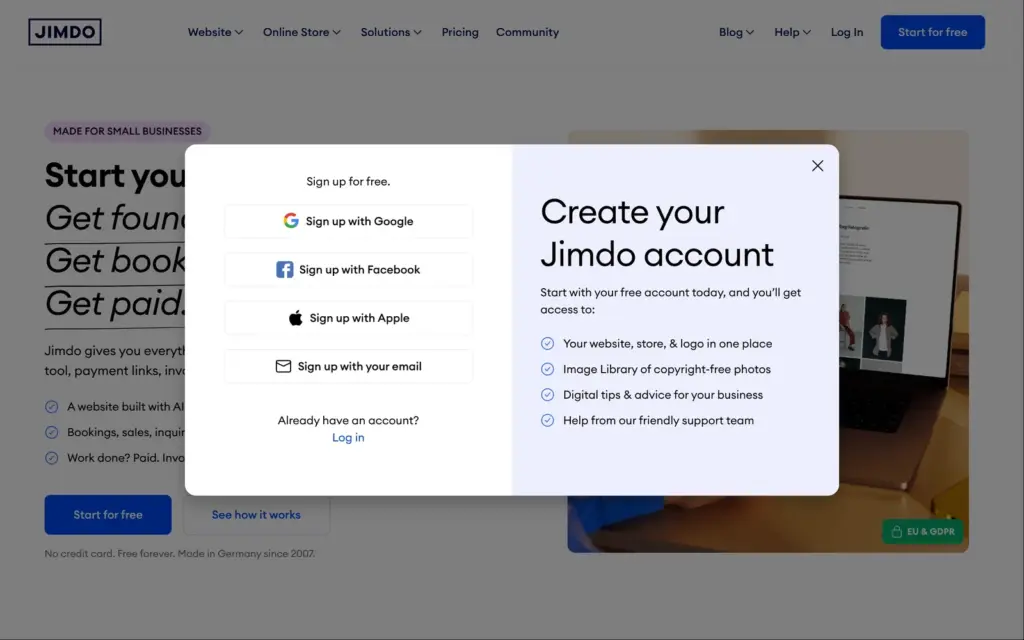The image size is (1024, 640).
Task: Expand the Website menu
Action: pyautogui.click(x=215, y=32)
